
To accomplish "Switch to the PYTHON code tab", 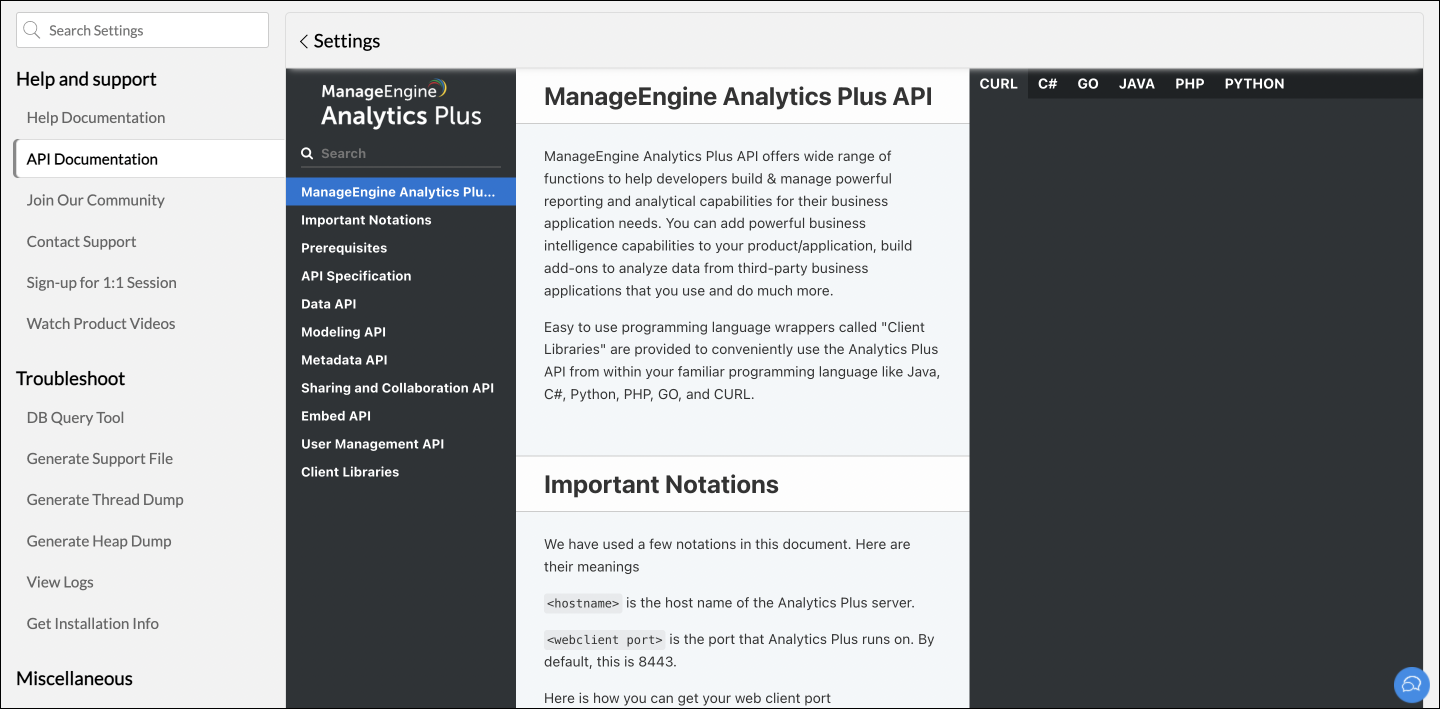I will (1254, 84).
